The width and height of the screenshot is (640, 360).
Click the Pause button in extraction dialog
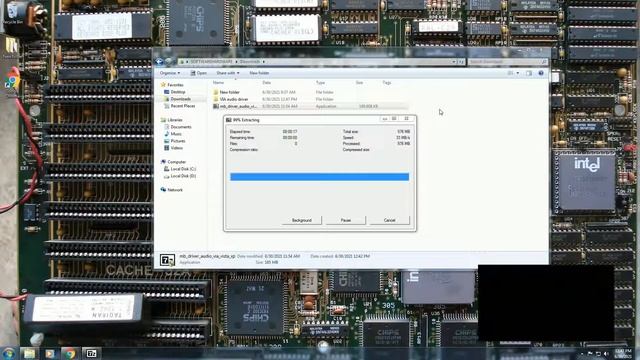[x=346, y=220]
